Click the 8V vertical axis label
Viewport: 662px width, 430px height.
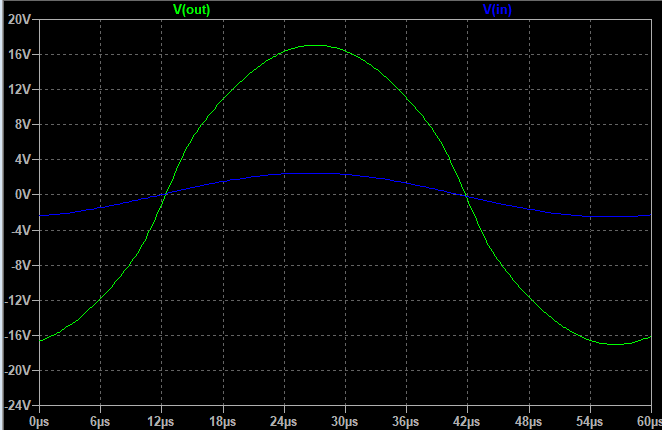click(x=22, y=125)
